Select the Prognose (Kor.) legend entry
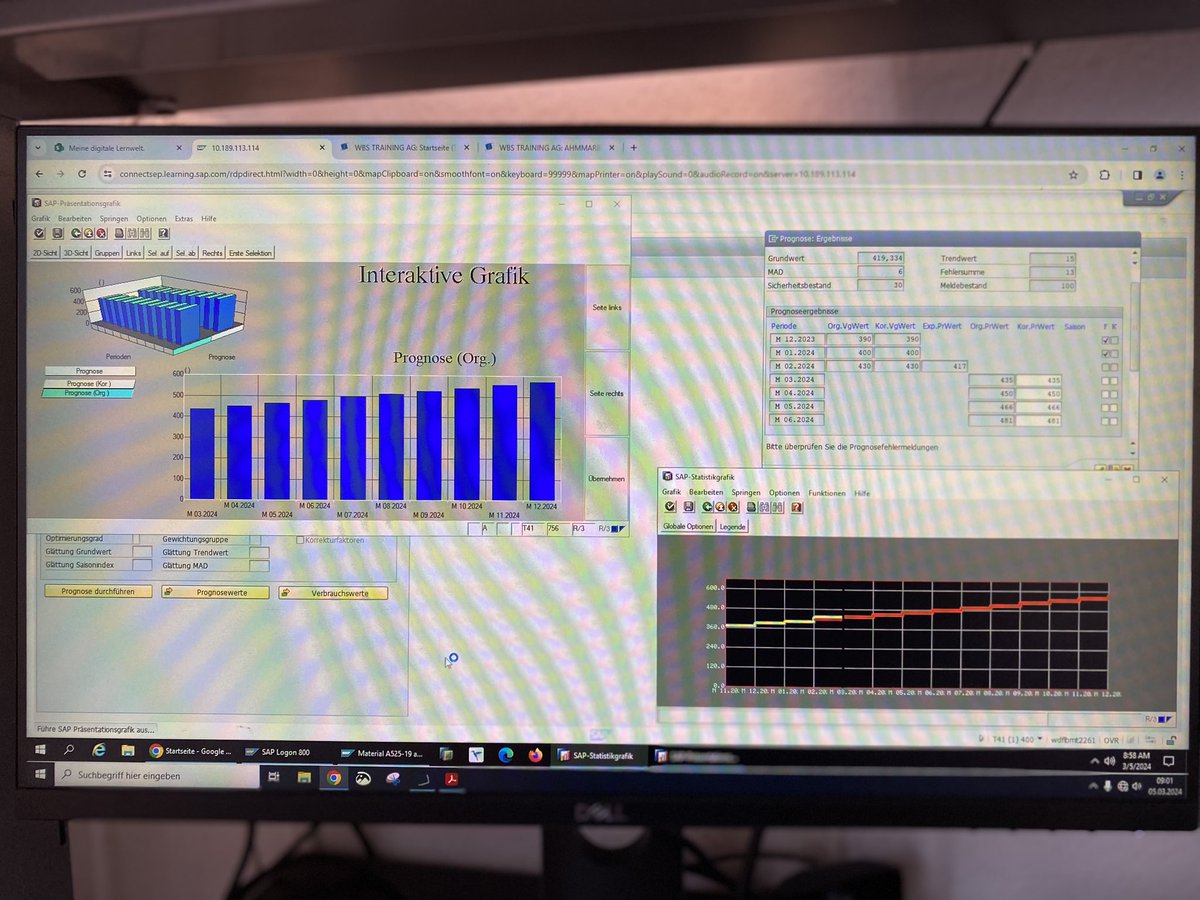 [x=89, y=382]
